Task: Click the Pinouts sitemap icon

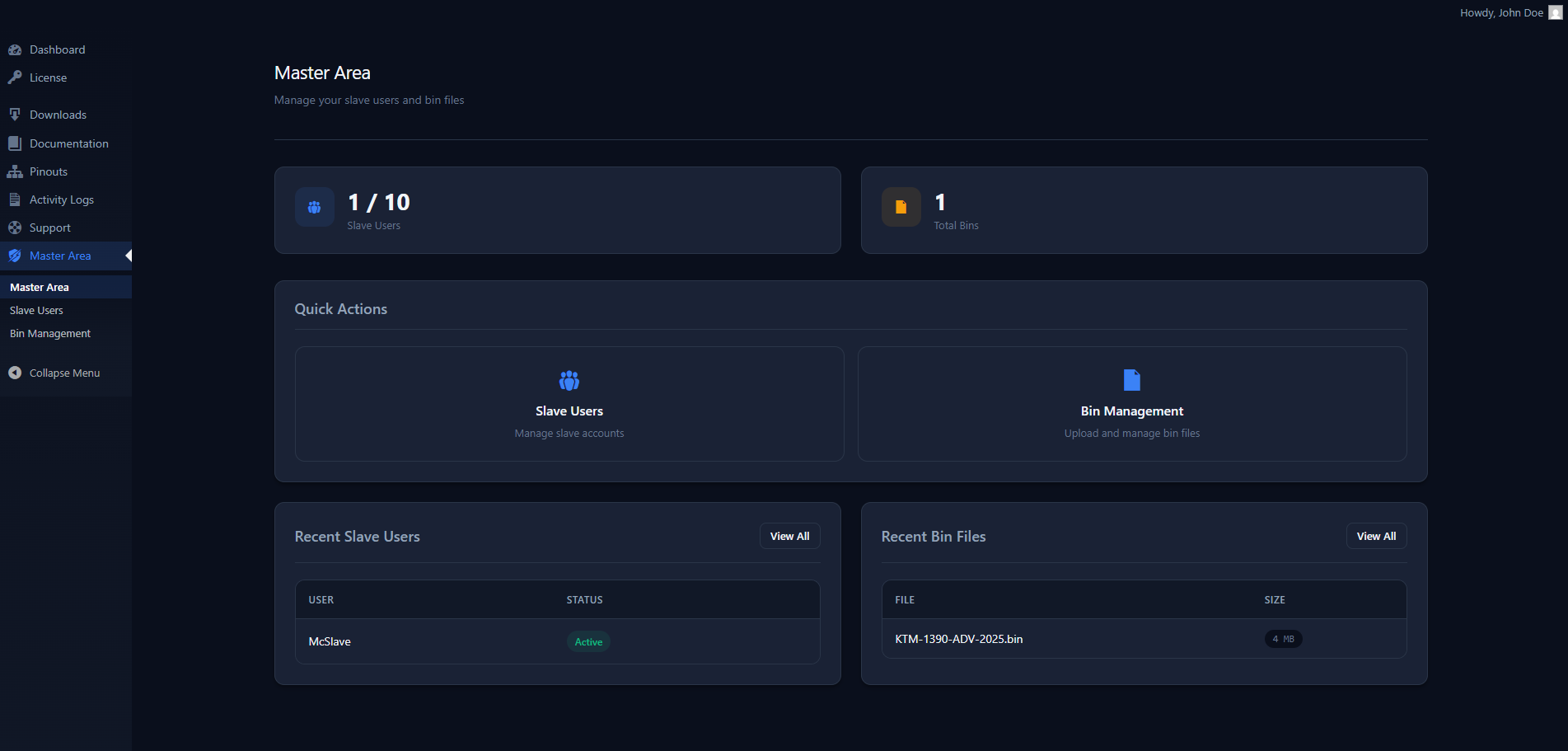Action: point(15,171)
